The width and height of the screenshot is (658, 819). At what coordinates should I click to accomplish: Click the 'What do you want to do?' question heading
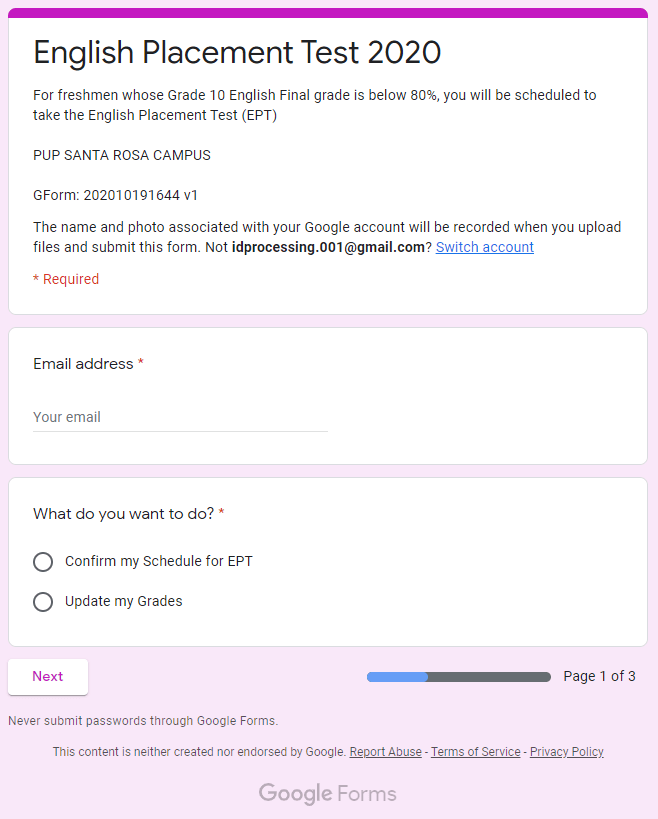[123, 514]
